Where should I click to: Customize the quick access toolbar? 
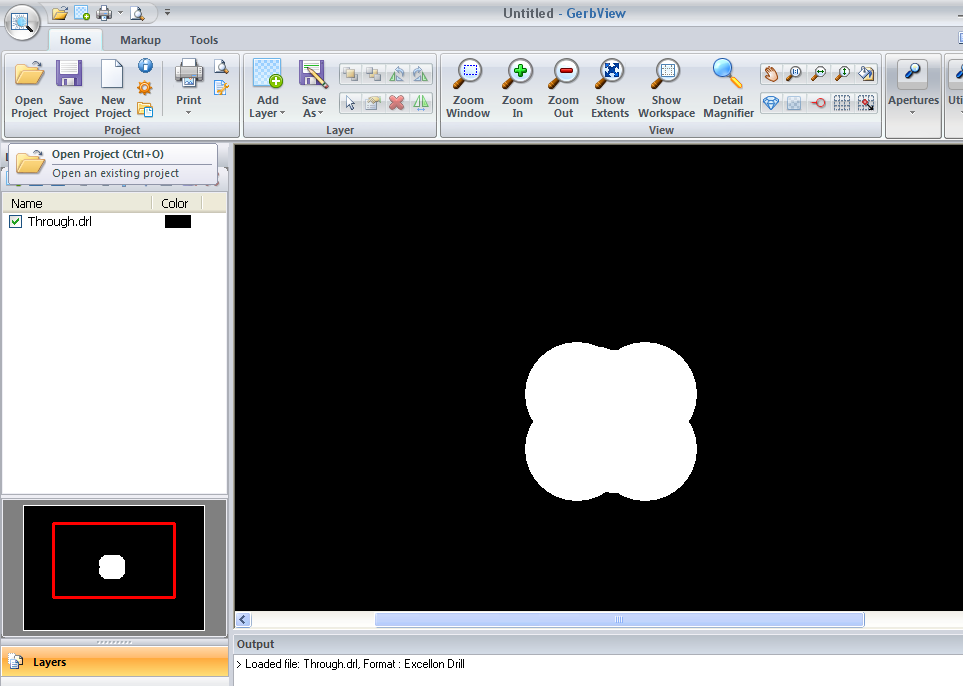[167, 12]
